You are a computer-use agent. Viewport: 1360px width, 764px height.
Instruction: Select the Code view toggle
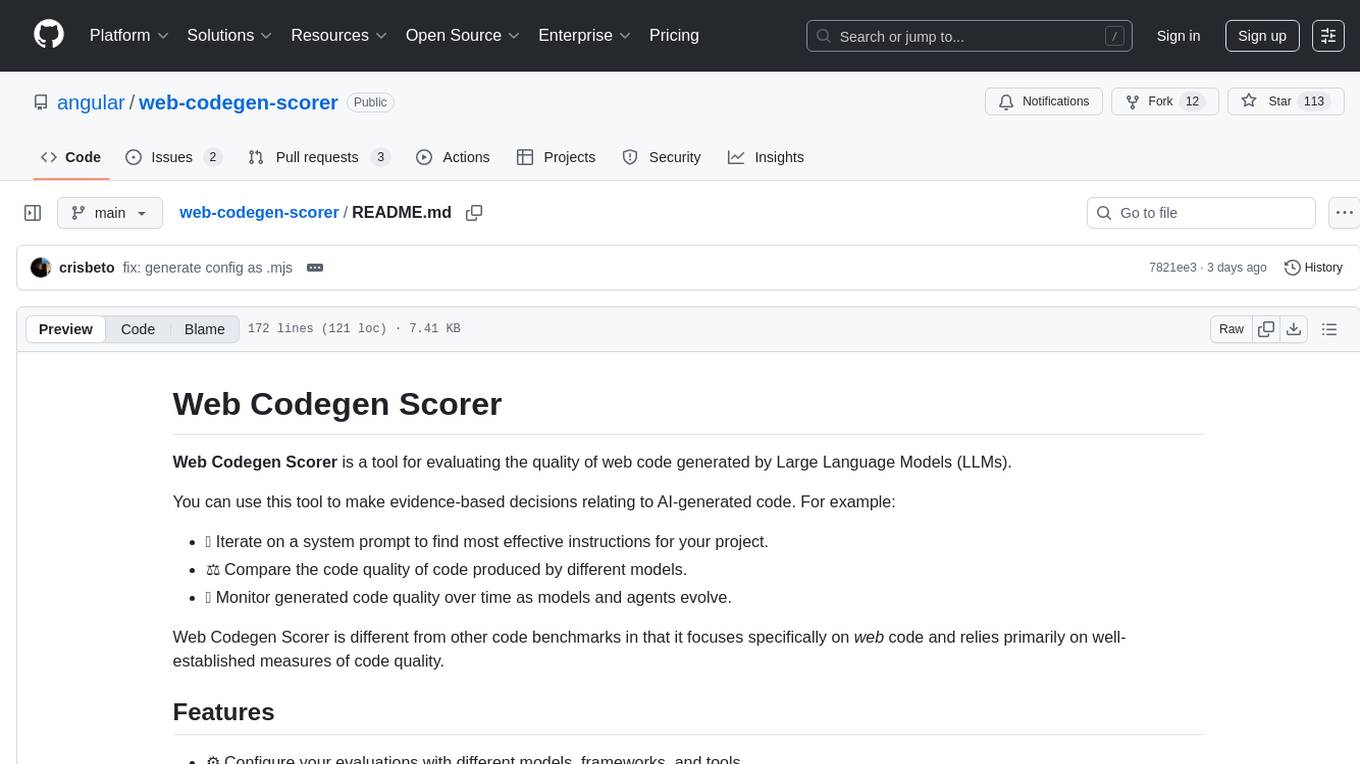pyautogui.click(x=138, y=329)
